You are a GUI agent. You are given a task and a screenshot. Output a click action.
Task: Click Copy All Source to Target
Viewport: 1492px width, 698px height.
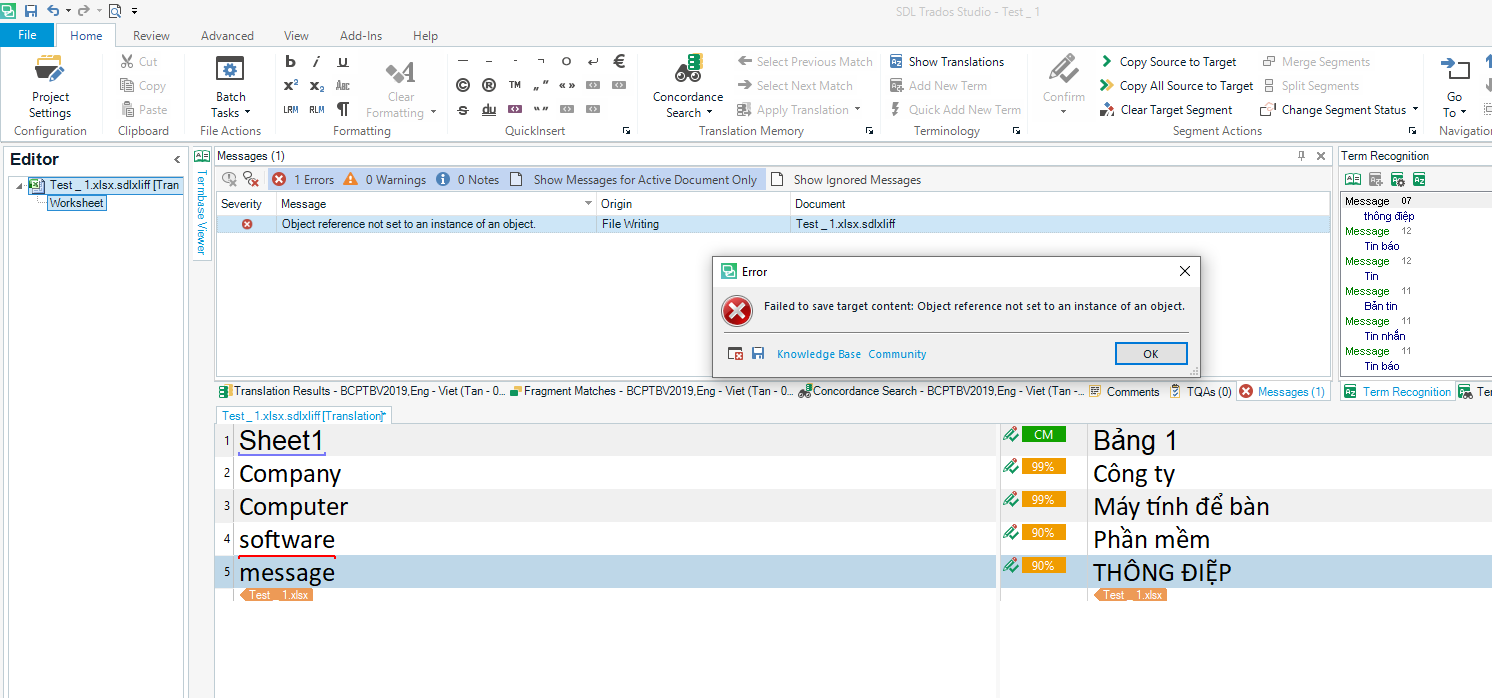tap(1176, 86)
